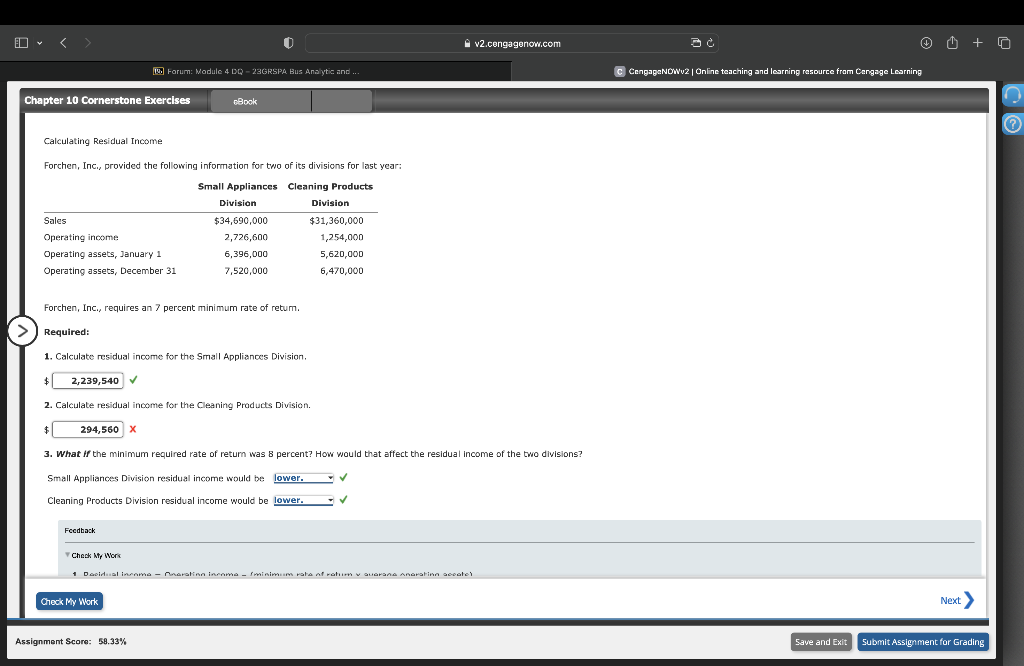Expand the Check My Work feedback disclosure triangle
Screen dimensions: 1024x666
click(67, 555)
